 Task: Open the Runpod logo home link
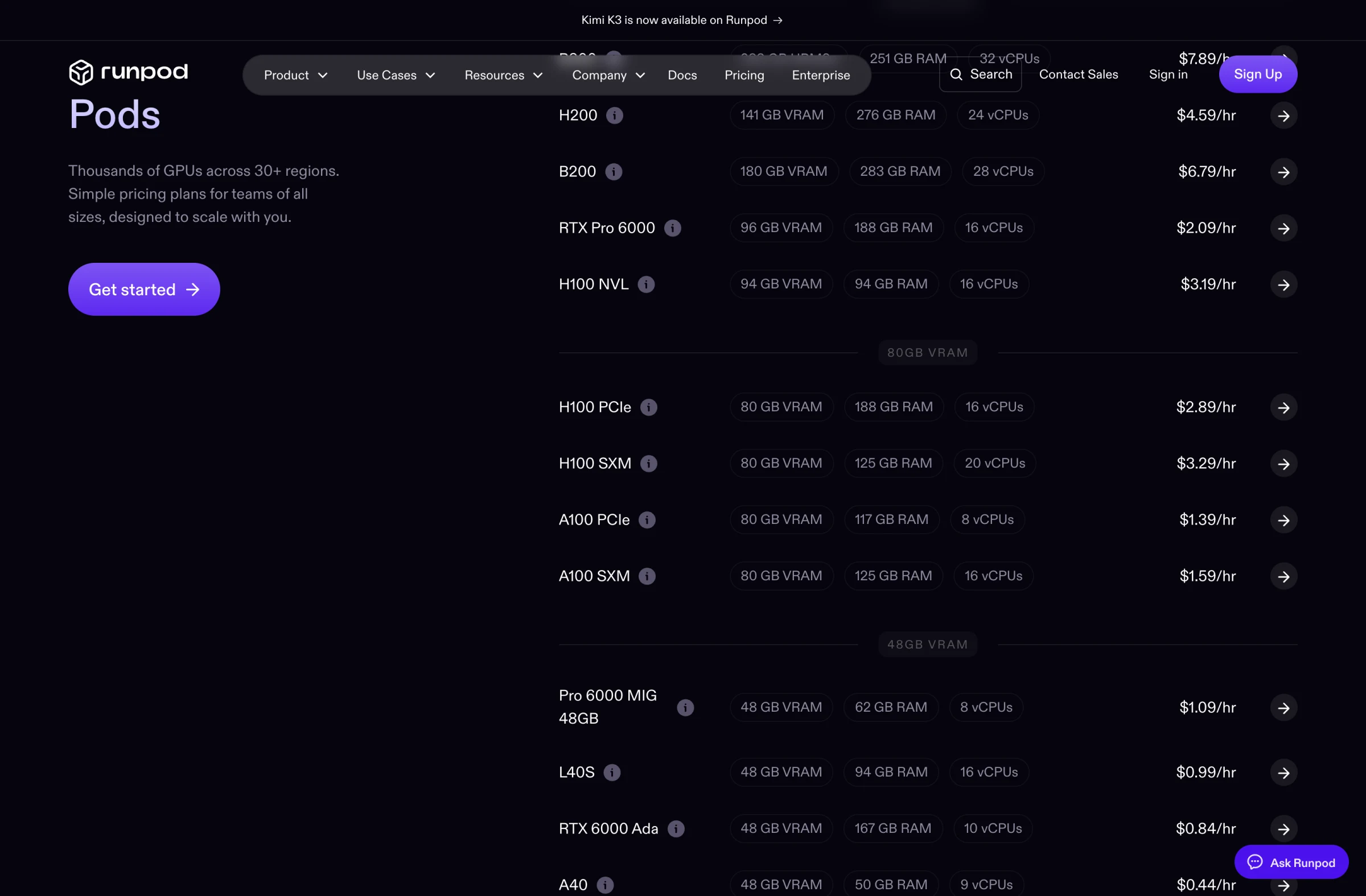tap(129, 72)
